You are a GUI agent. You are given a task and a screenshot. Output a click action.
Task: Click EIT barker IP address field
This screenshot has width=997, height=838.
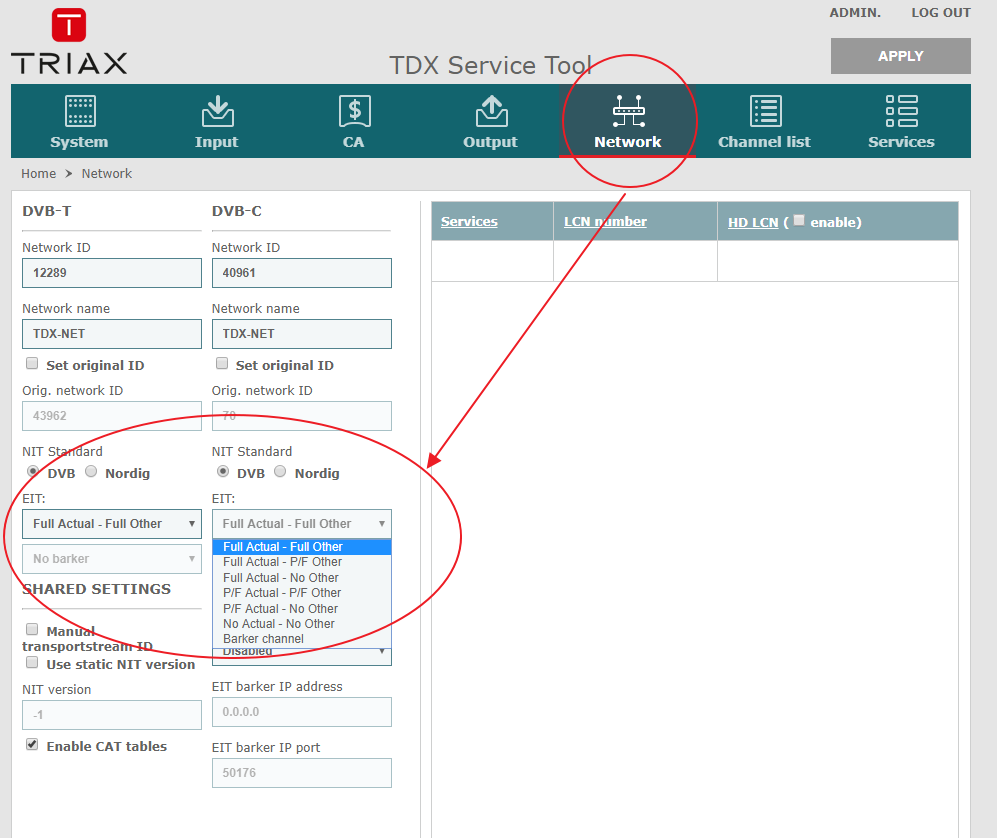(x=301, y=712)
